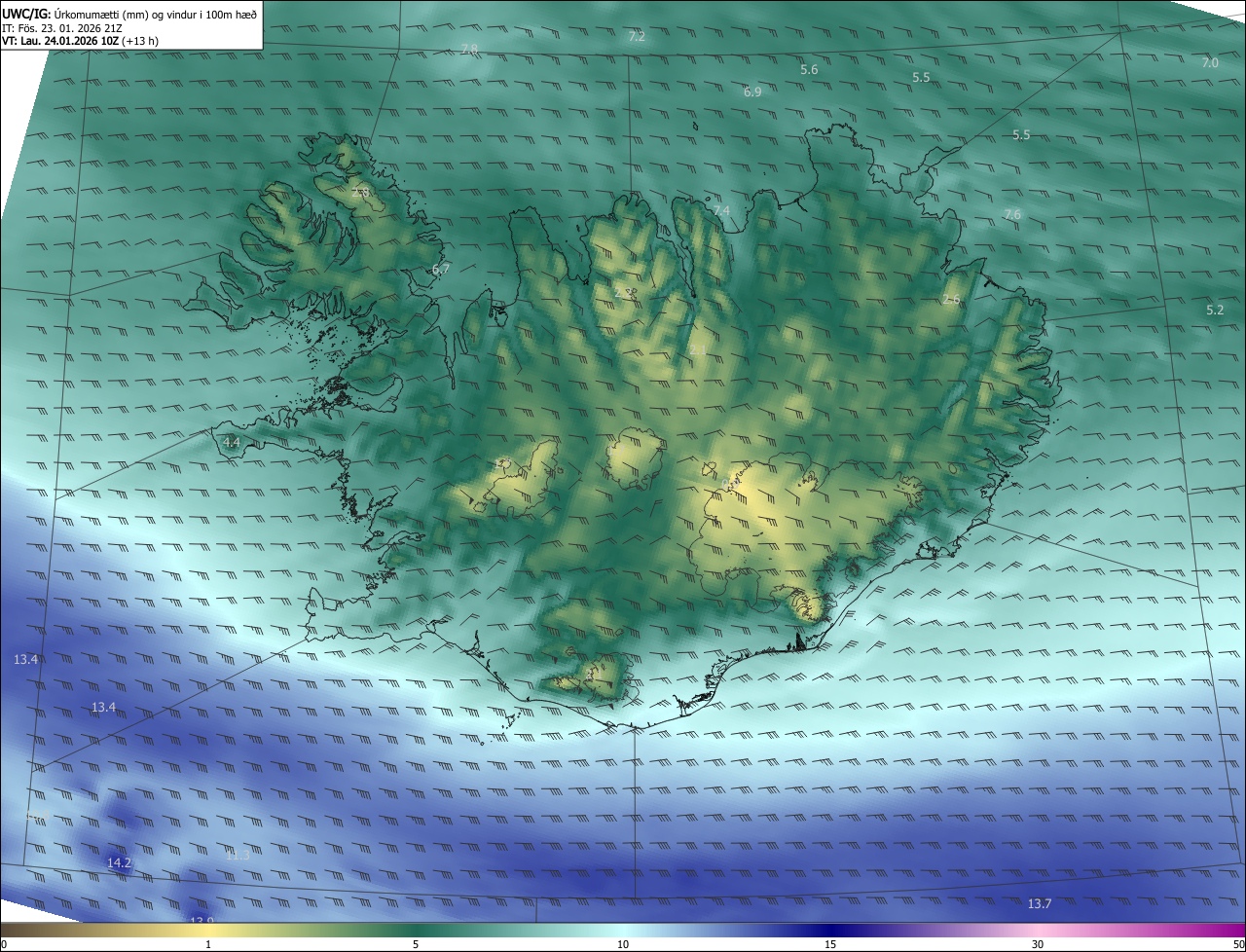Click the 0 tick label on the color scale
This screenshot has height=952, width=1246.
[4, 944]
